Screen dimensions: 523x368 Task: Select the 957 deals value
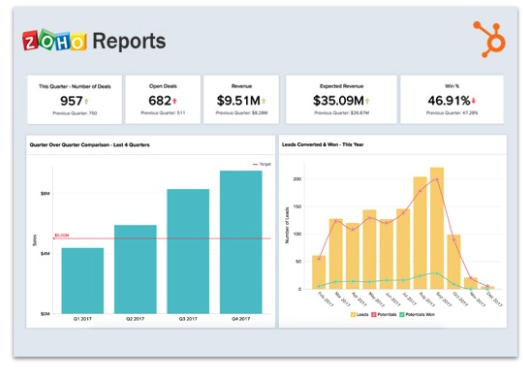click(71, 101)
